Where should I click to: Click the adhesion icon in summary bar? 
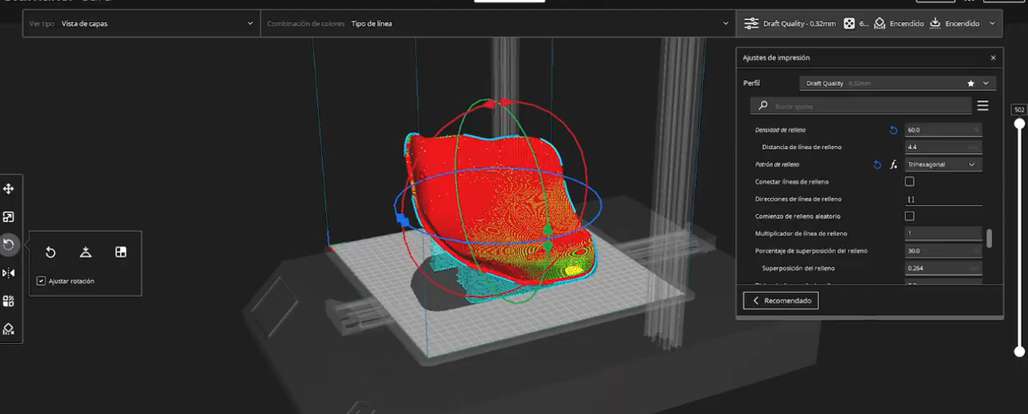936,24
